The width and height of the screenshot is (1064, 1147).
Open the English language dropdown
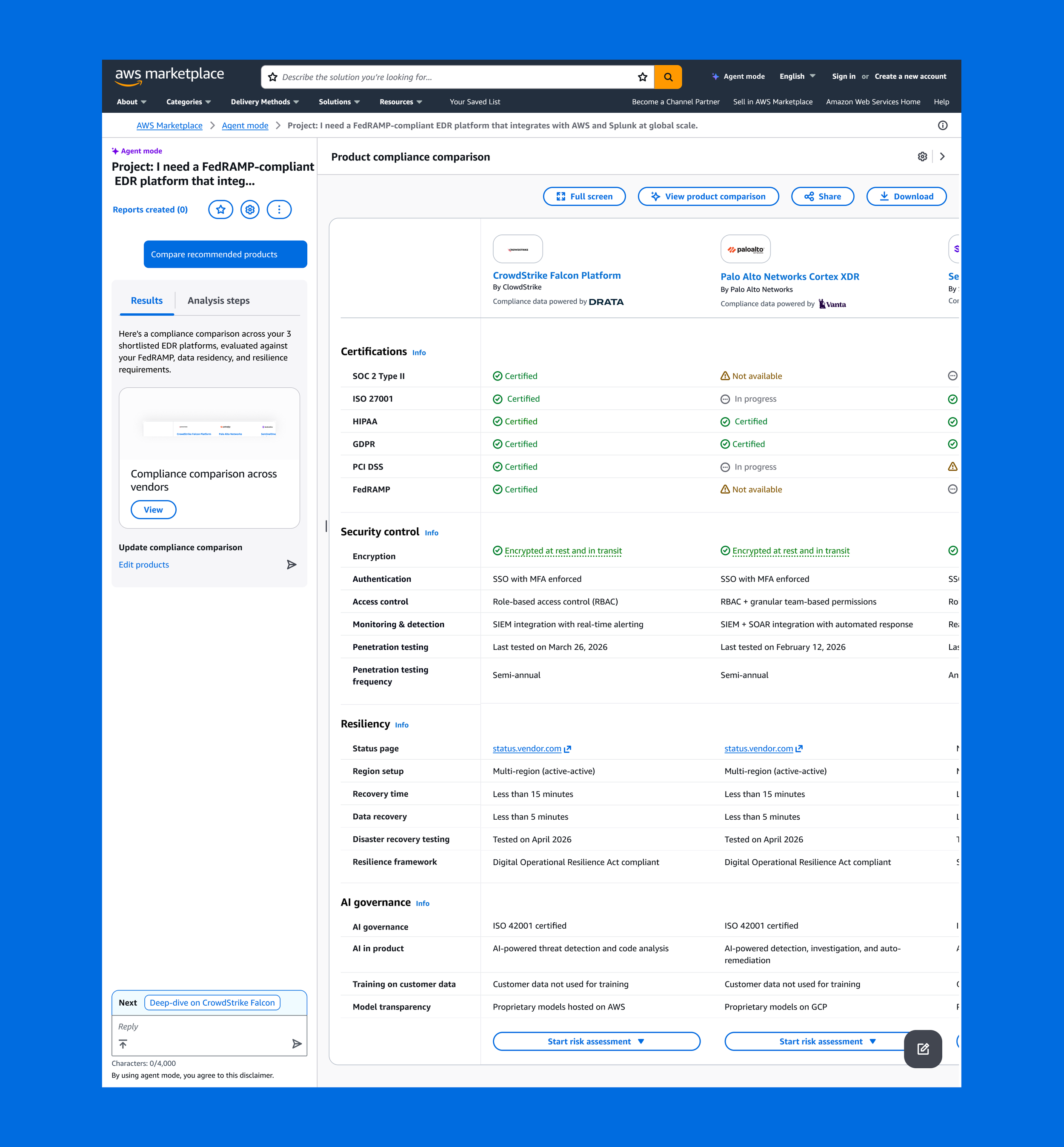click(798, 77)
